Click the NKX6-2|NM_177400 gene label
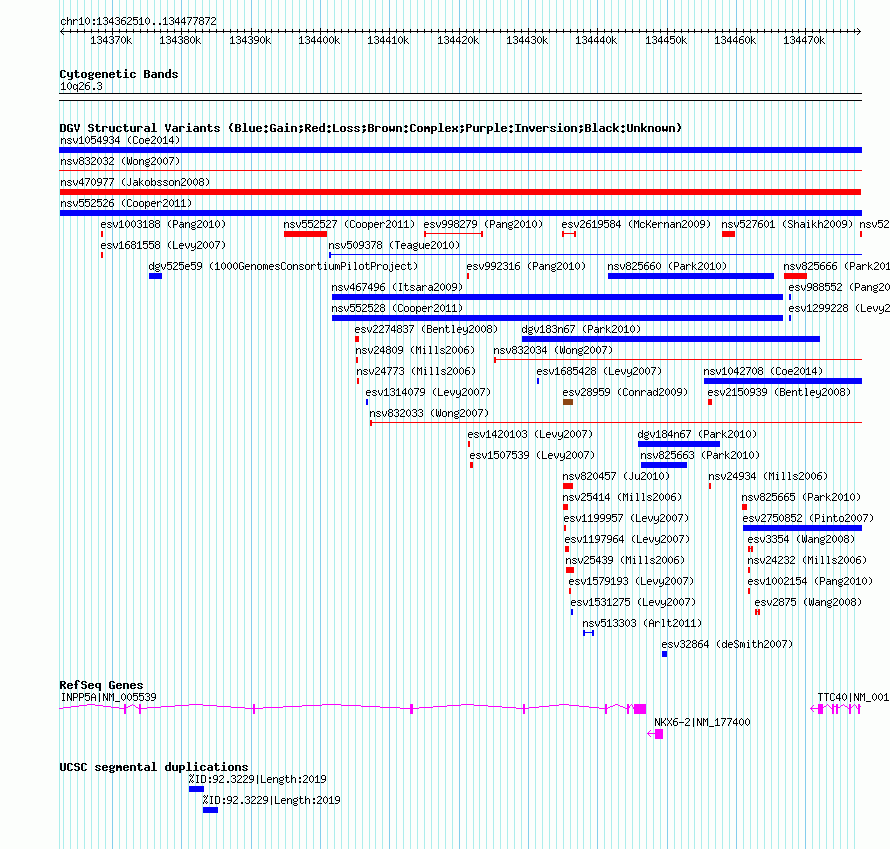 pyautogui.click(x=702, y=722)
